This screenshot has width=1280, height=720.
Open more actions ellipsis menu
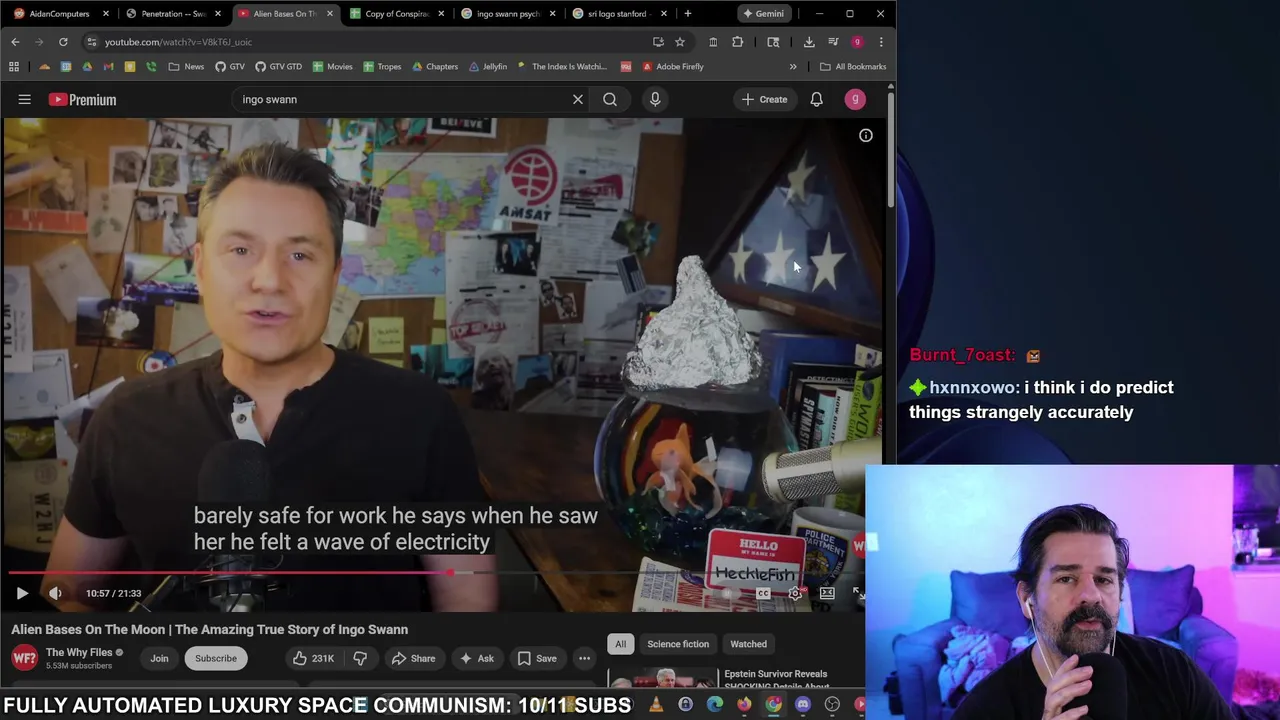coord(584,658)
